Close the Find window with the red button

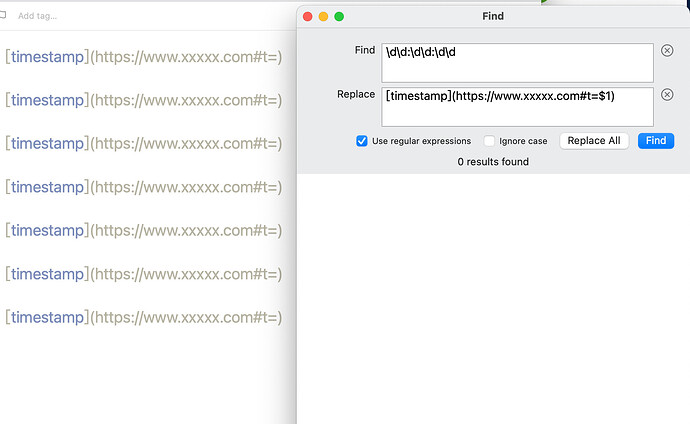(308, 17)
